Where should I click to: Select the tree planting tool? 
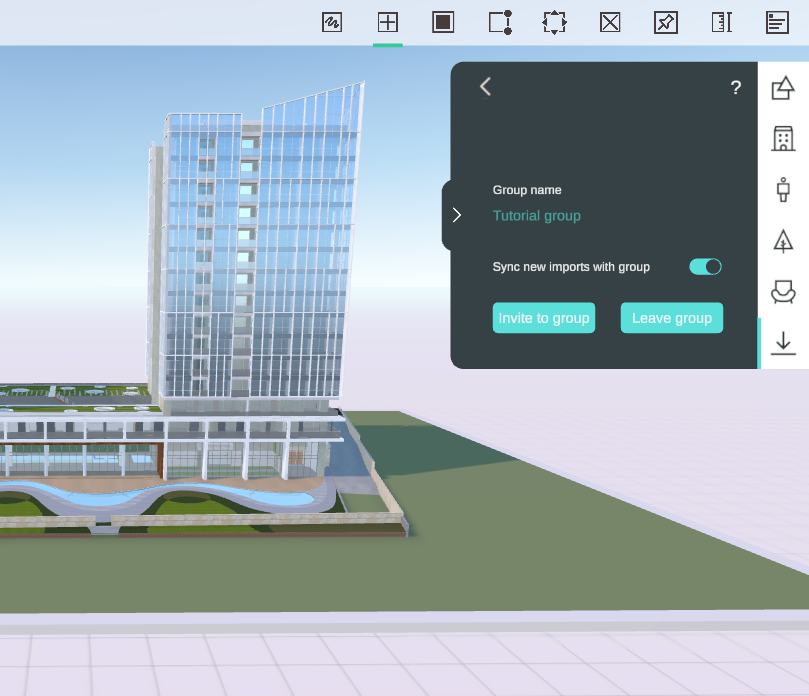tap(783, 240)
